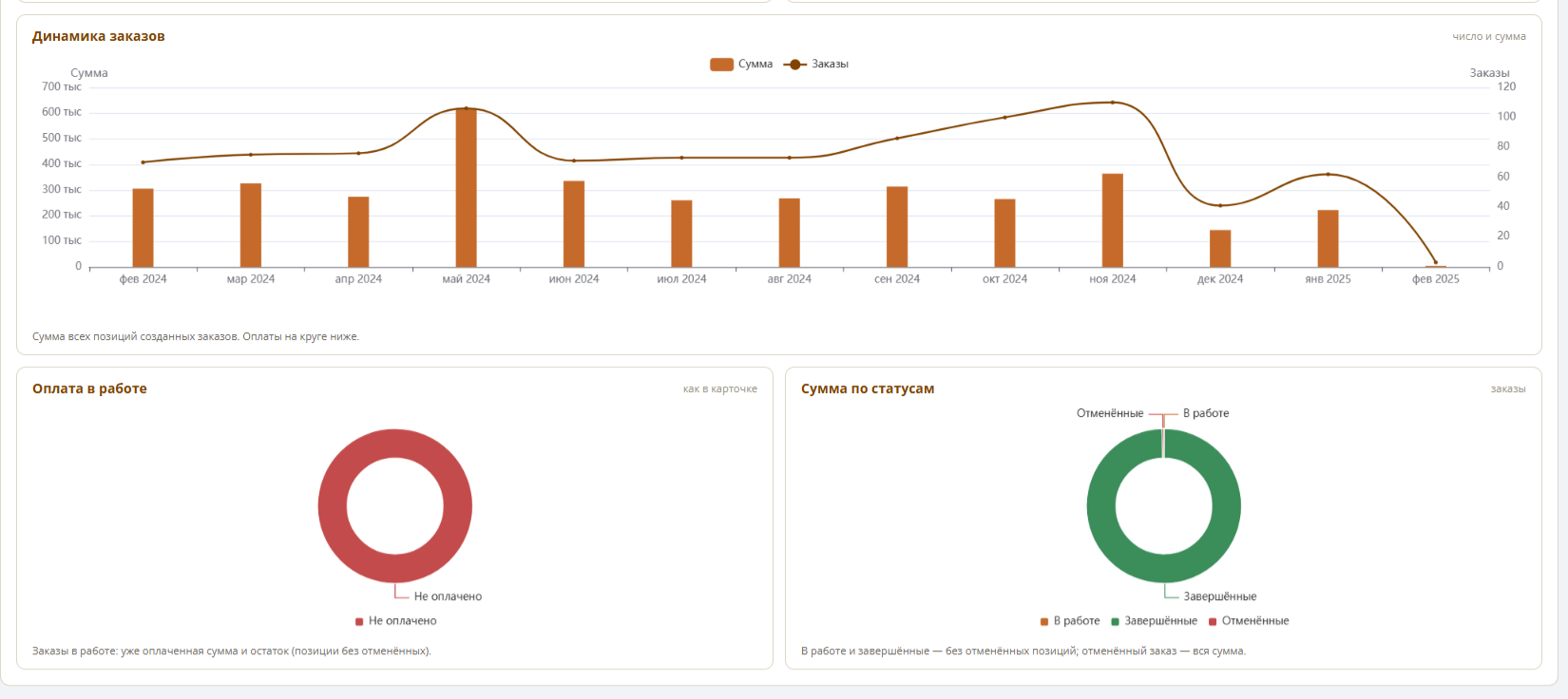Click the red Не оплачено donut ring
Viewport: 1568px width, 699px height.
333,506
